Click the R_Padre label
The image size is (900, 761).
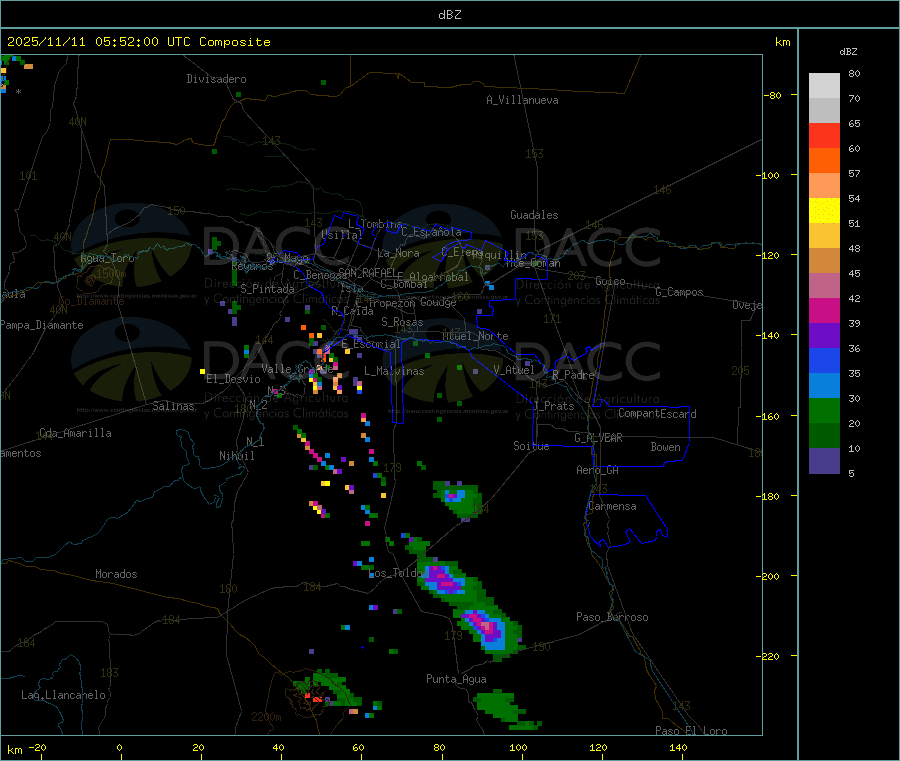[573, 375]
